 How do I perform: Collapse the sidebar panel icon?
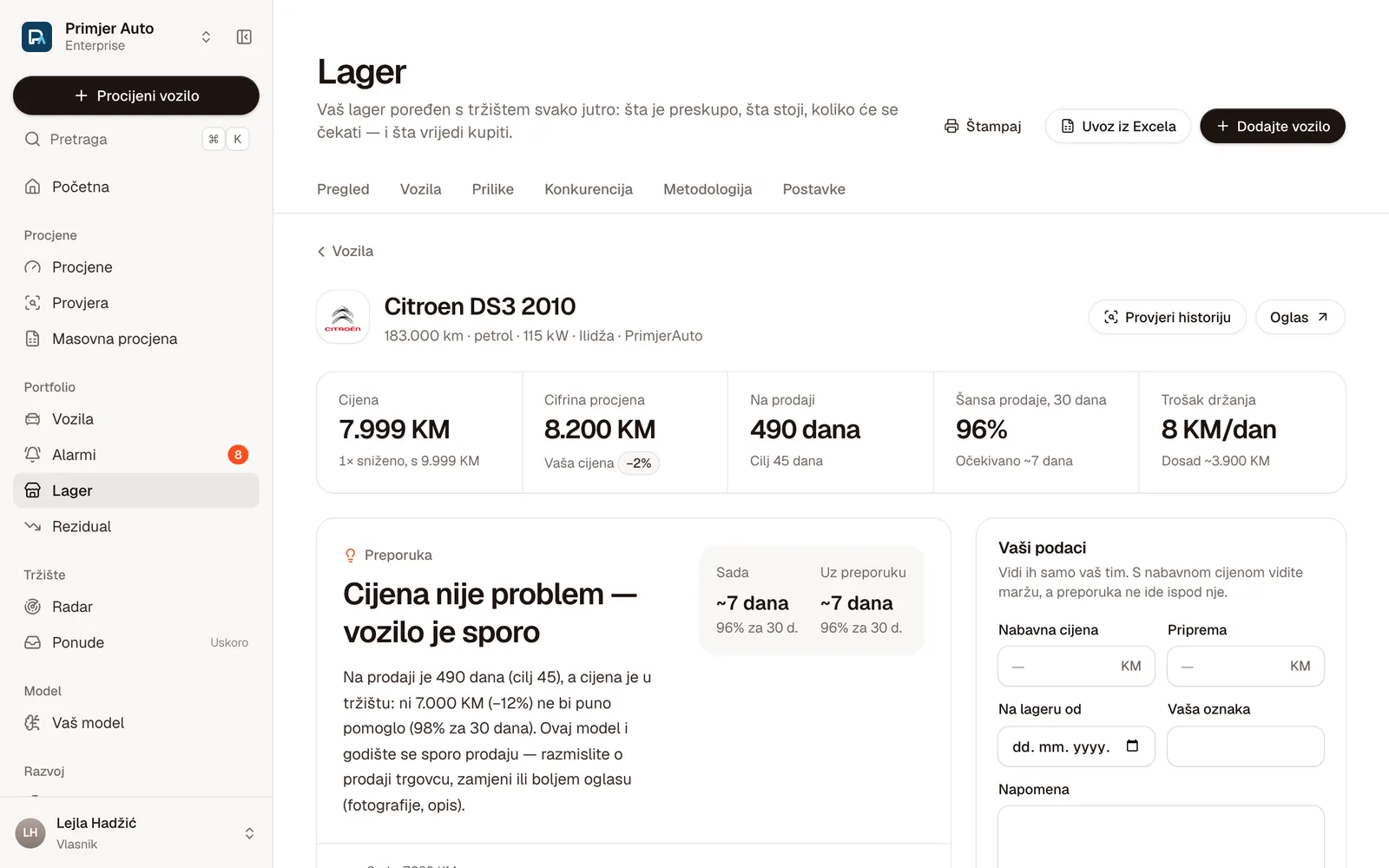tap(244, 36)
